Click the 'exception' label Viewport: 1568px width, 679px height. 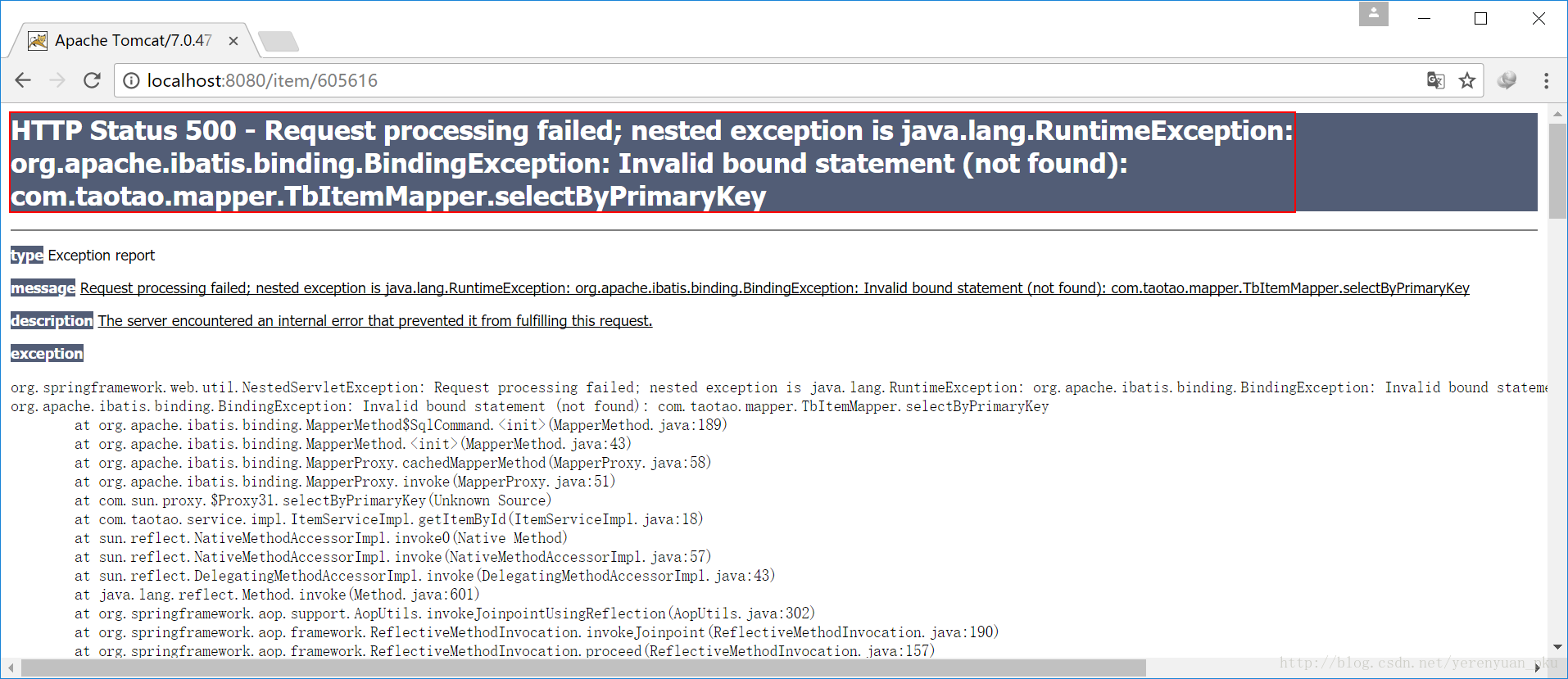click(47, 354)
